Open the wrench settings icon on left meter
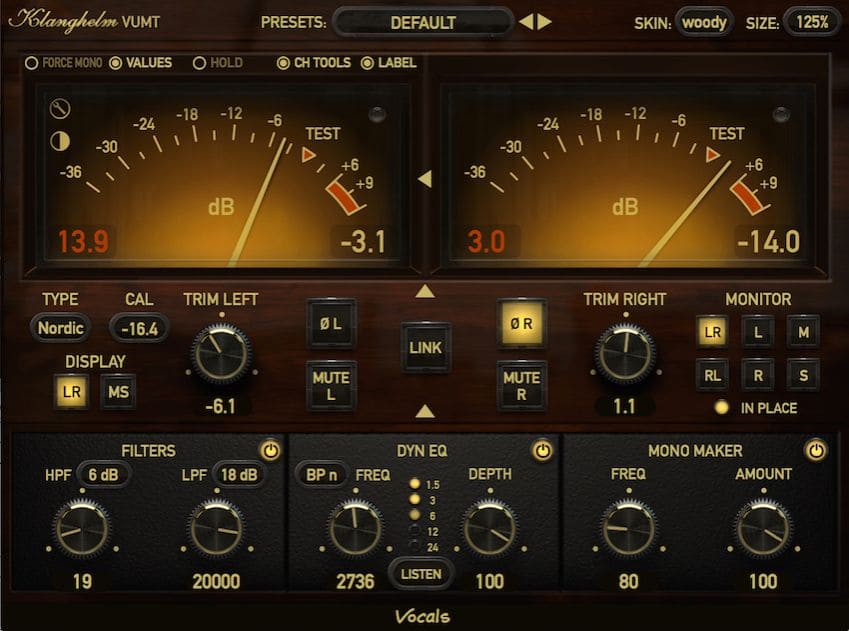849x631 pixels. click(x=60, y=109)
